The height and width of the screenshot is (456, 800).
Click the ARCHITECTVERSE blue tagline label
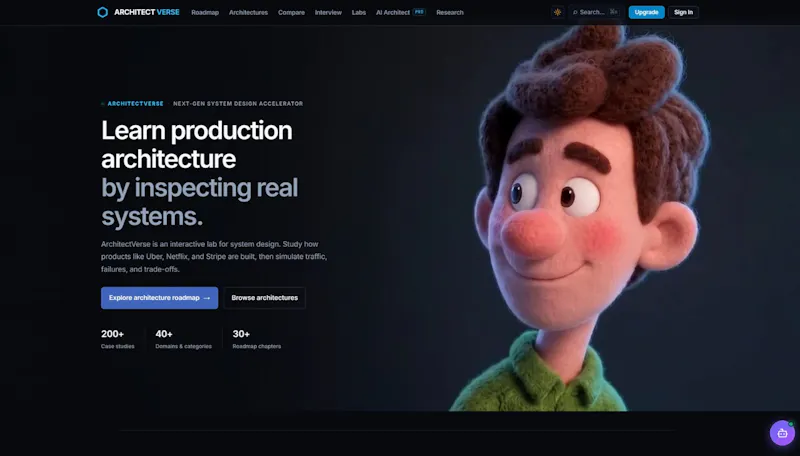[x=135, y=104]
